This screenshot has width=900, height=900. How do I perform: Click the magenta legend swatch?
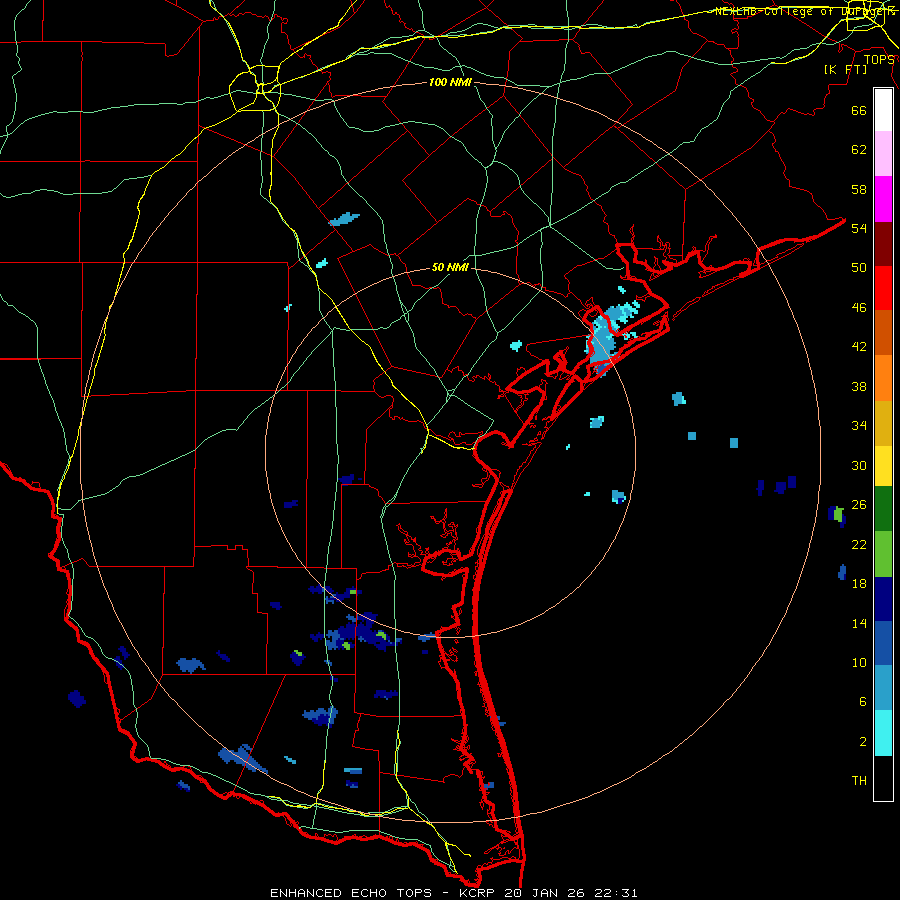[x=883, y=199]
